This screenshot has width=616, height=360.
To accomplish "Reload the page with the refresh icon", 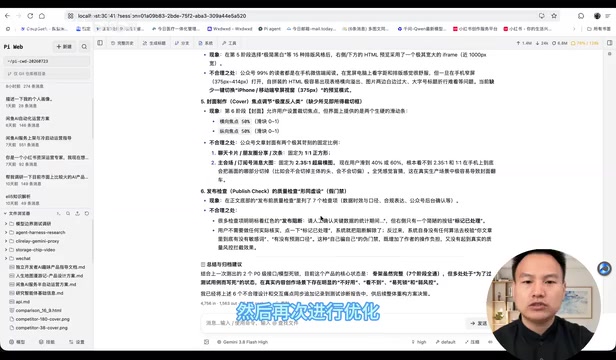I will [x=30, y=16].
